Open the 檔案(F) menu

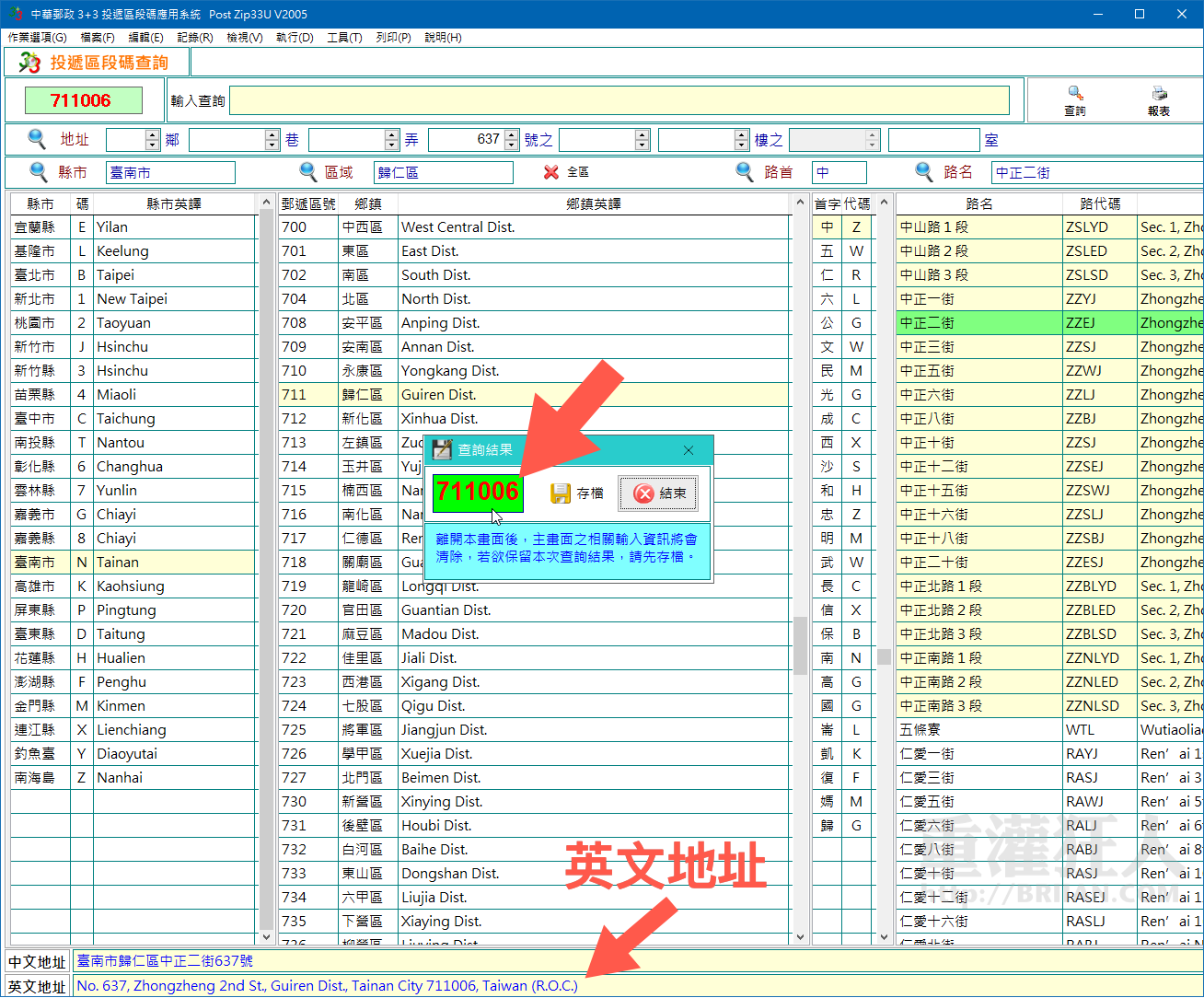[98, 38]
